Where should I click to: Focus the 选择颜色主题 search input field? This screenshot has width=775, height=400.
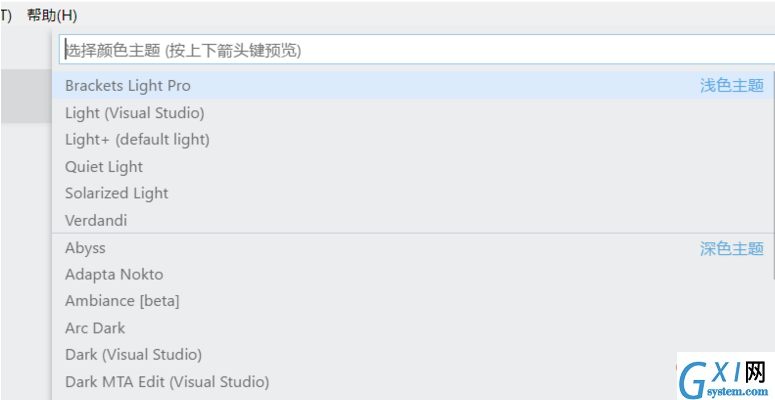point(417,49)
